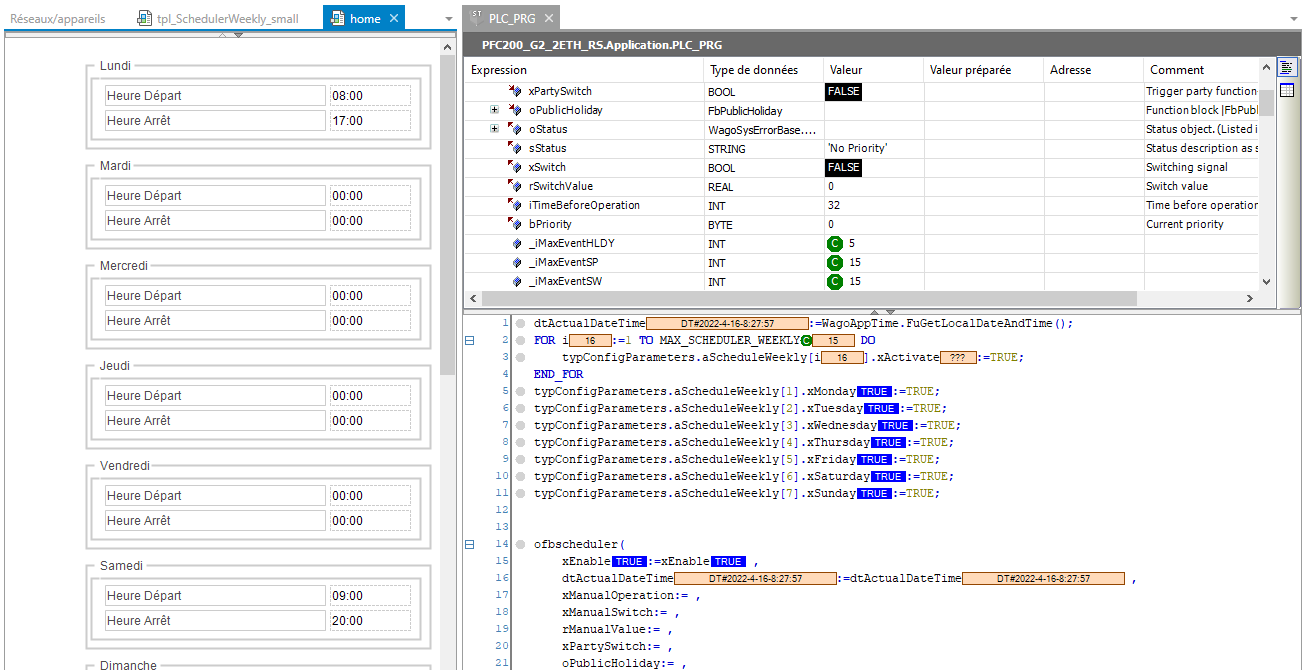Image resolution: width=1307 pixels, height=670 pixels.
Task: Click the green constant icon for _iMaxEventHLDY
Action: coord(834,244)
